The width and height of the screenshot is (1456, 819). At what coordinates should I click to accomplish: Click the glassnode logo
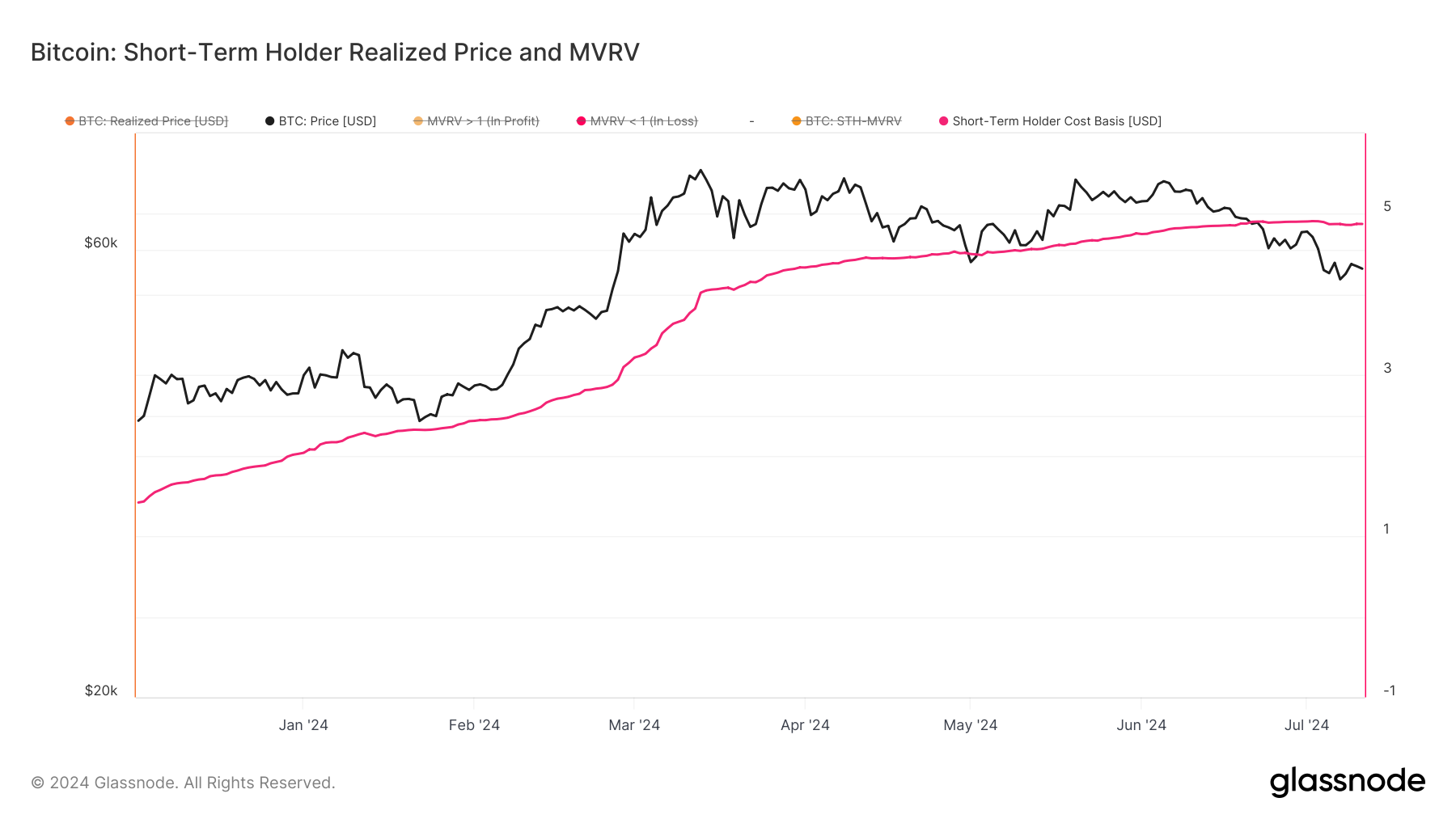click(x=1348, y=782)
